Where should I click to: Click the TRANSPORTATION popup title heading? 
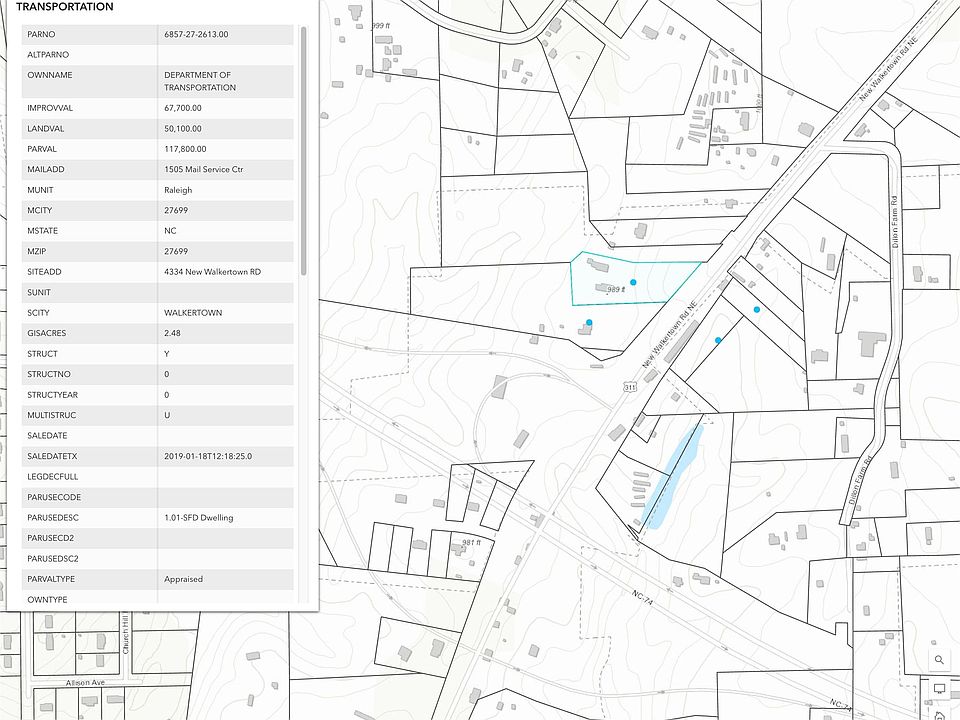pos(64,7)
